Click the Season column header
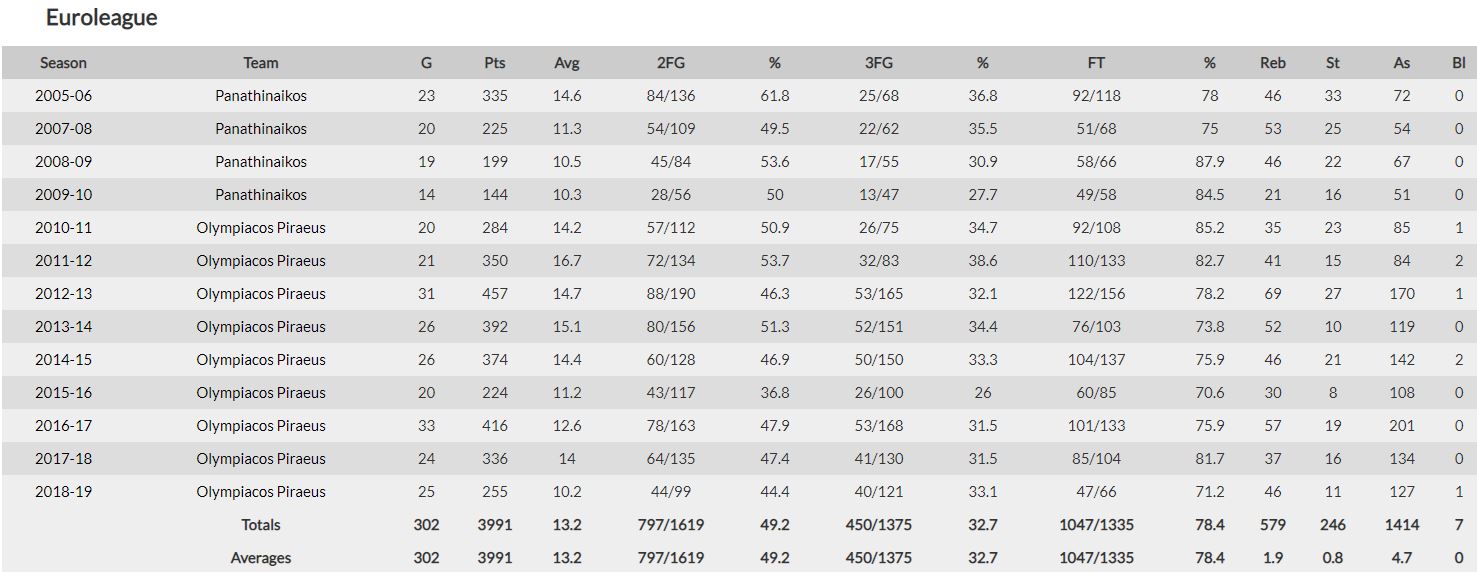Screen dimensions: 1477x572 point(63,63)
